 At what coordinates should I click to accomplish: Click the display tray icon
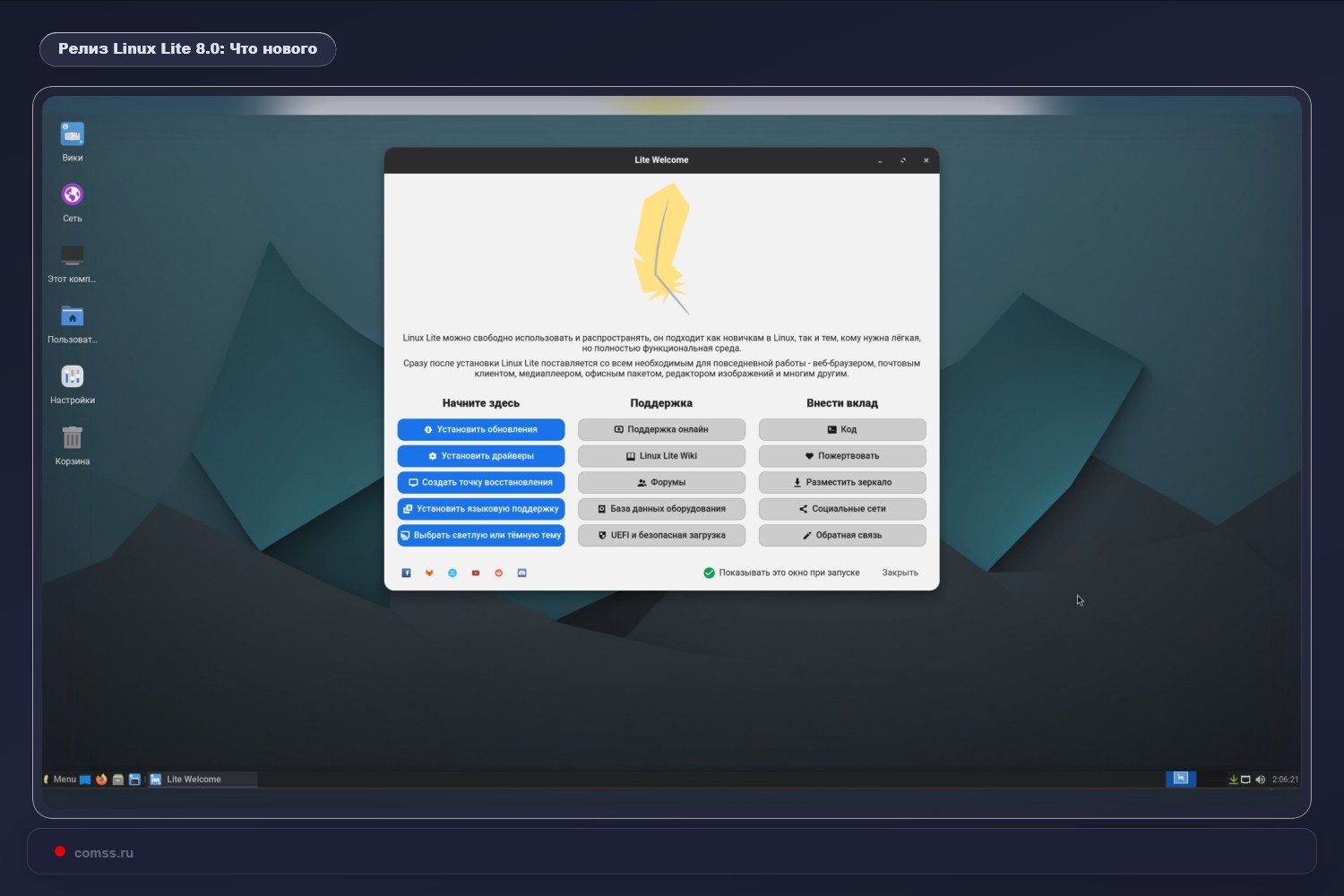(x=1245, y=780)
